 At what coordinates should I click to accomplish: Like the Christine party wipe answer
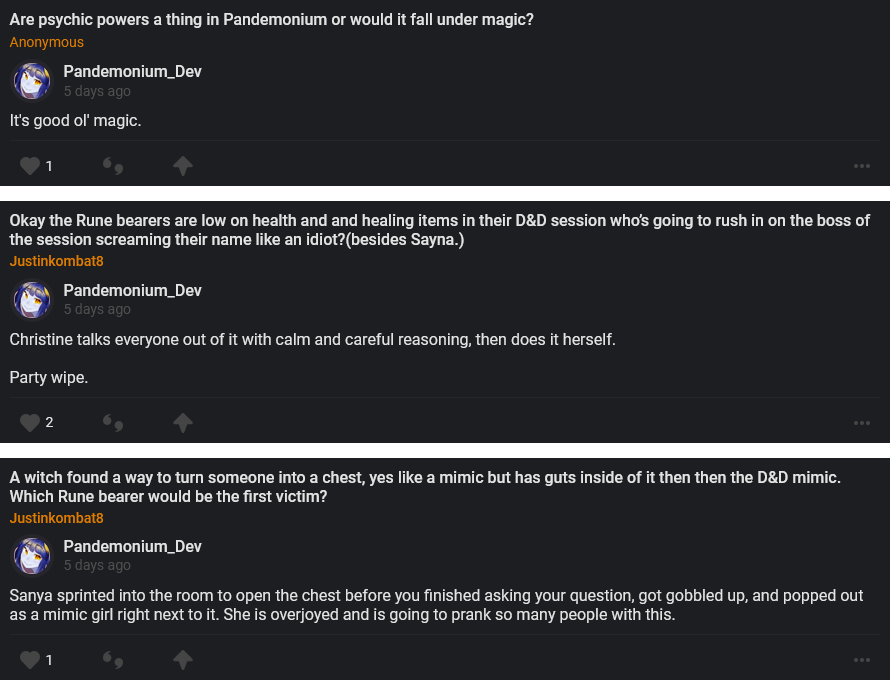coord(31,422)
